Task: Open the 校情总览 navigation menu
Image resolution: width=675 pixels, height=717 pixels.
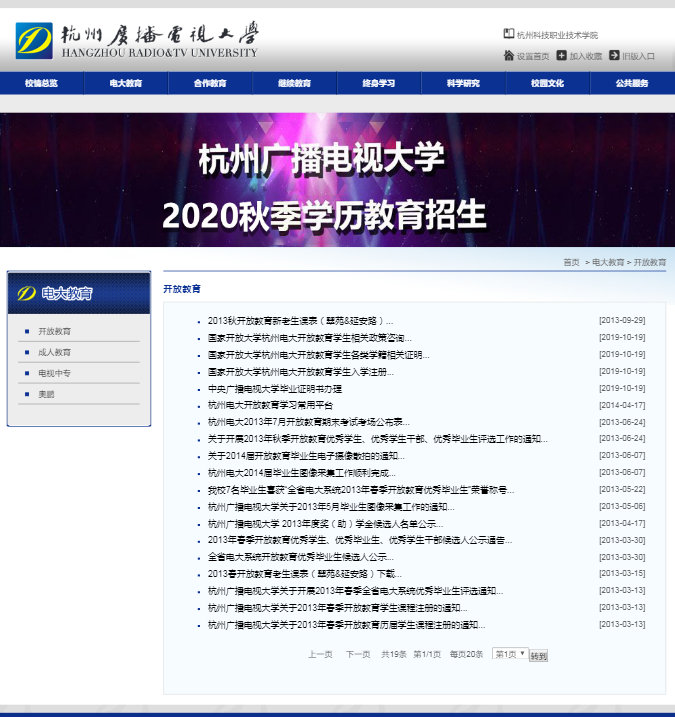Action: tap(42, 83)
